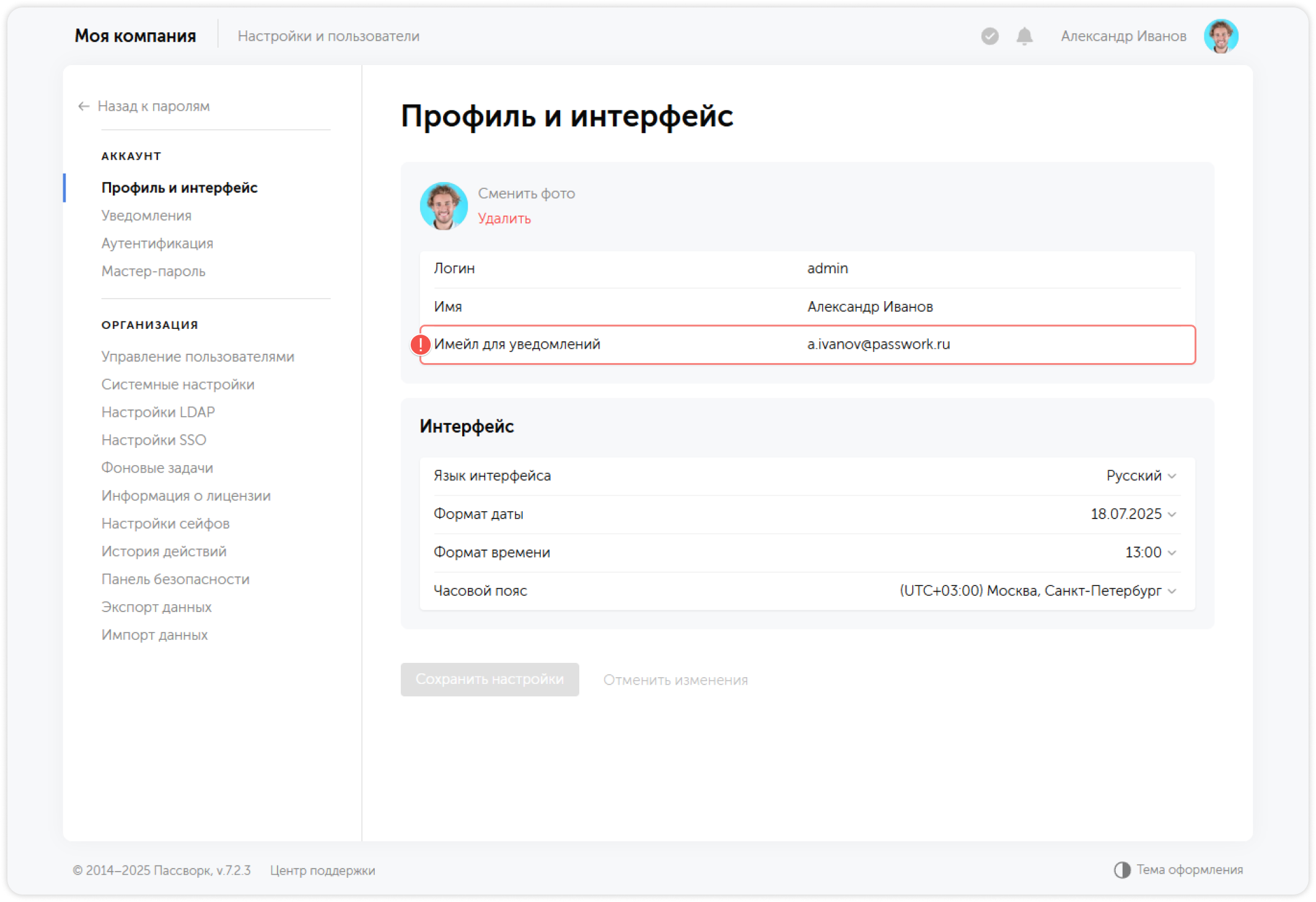The height and width of the screenshot is (902, 1316).
Task: Click Сохранить настройки button
Action: tap(489, 679)
